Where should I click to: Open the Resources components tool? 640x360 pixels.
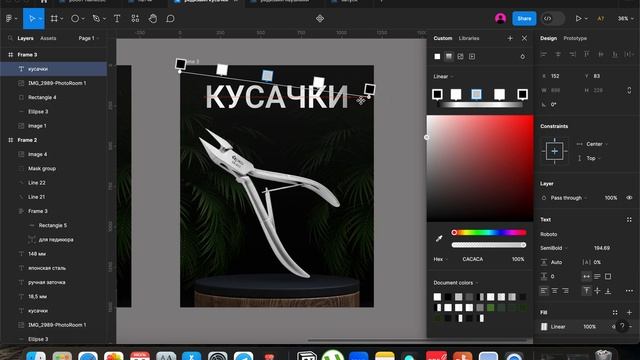click(x=135, y=18)
